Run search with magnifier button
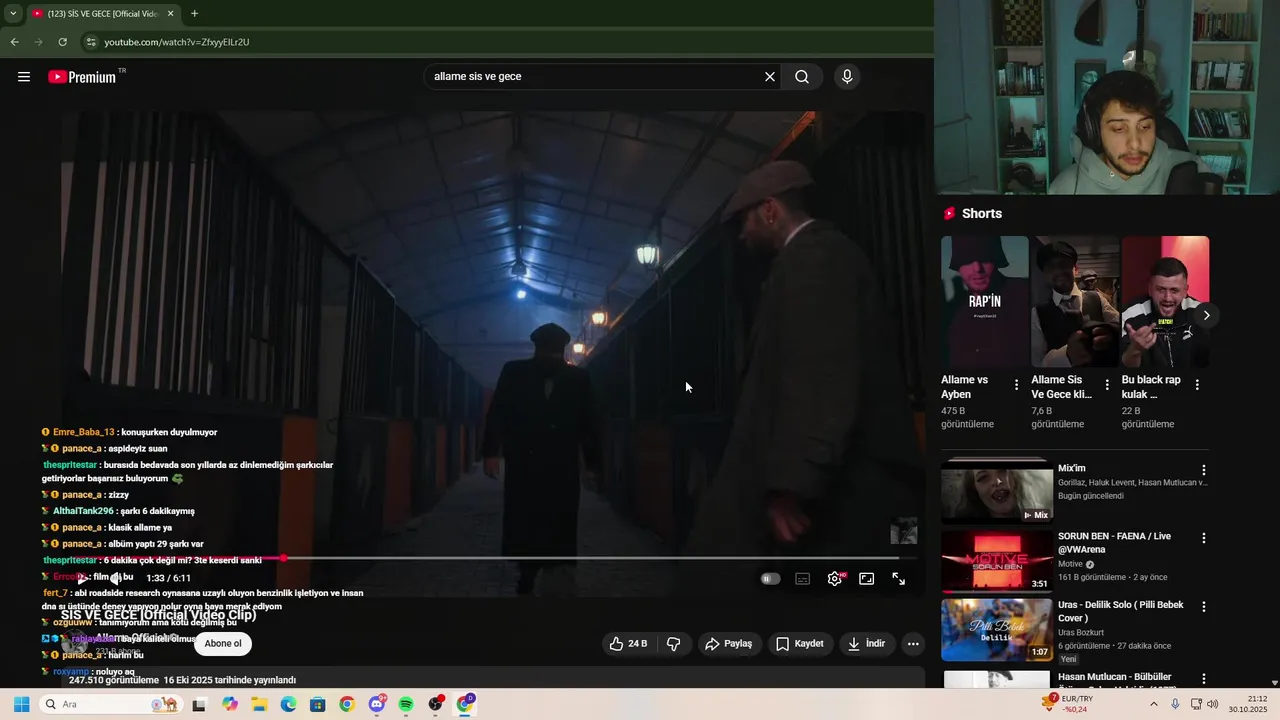 point(802,77)
